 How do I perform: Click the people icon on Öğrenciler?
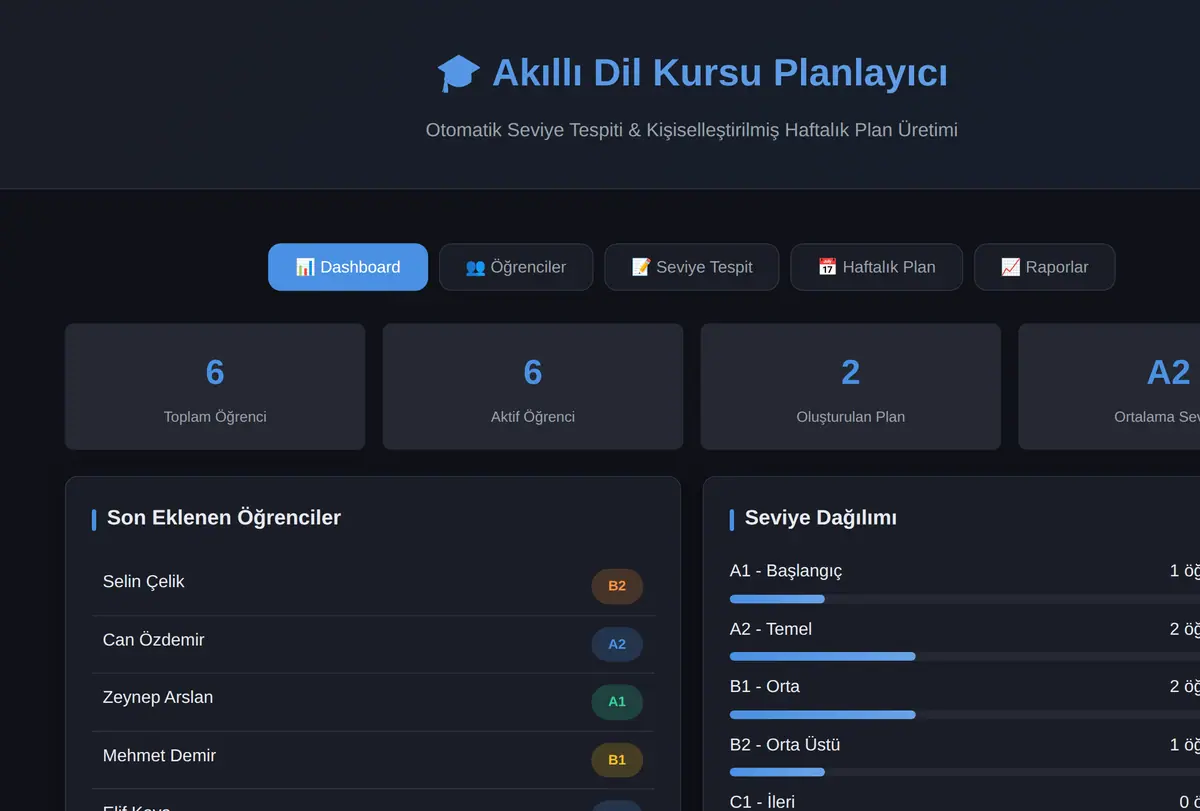pyautogui.click(x=475, y=267)
